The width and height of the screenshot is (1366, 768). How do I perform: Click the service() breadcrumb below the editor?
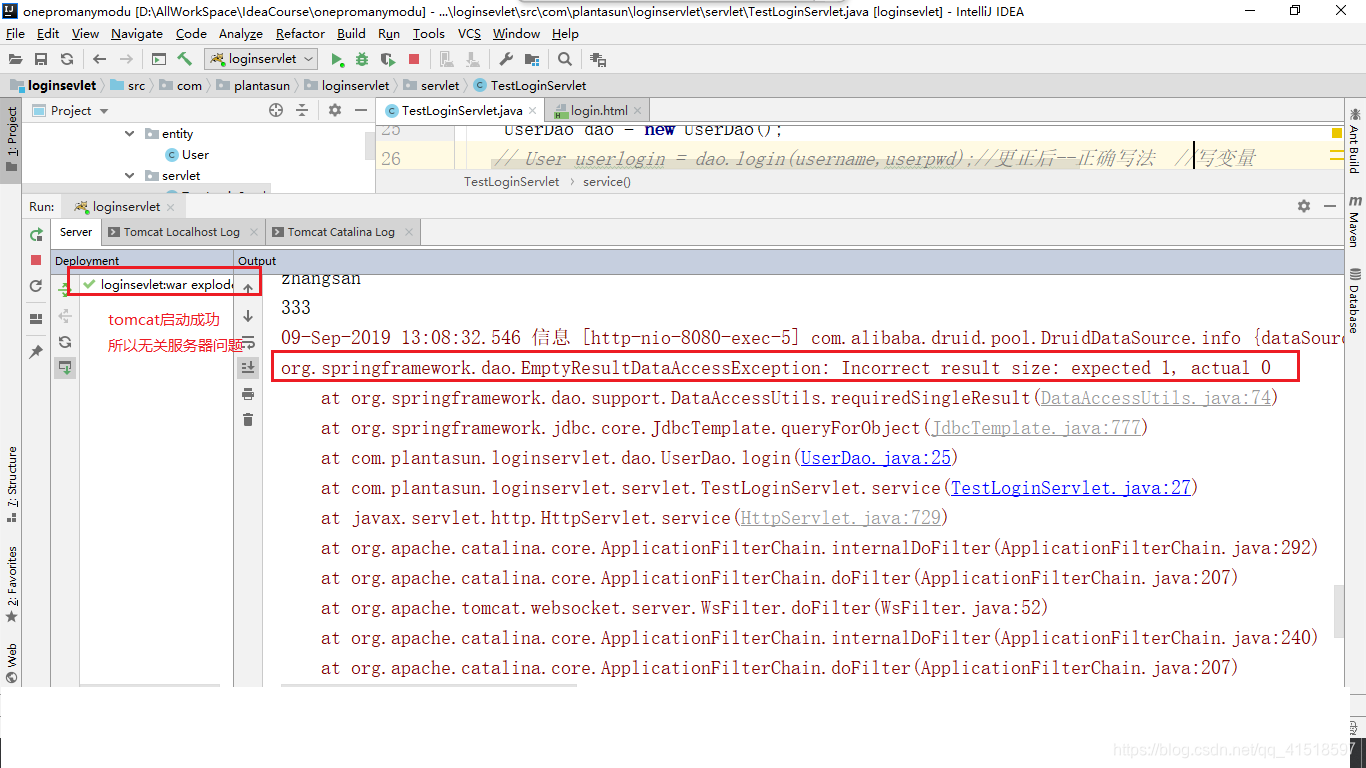pos(607,182)
